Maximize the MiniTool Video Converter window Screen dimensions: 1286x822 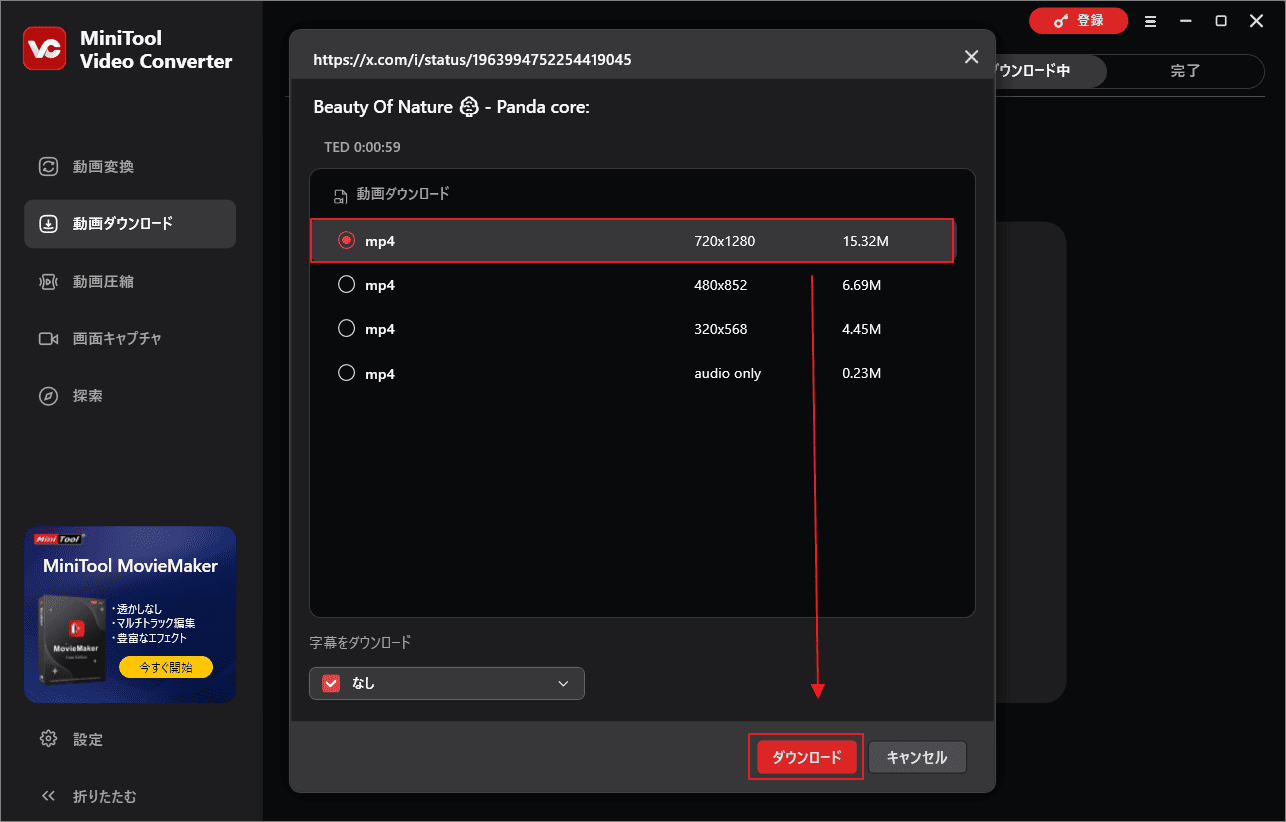pos(1221,21)
